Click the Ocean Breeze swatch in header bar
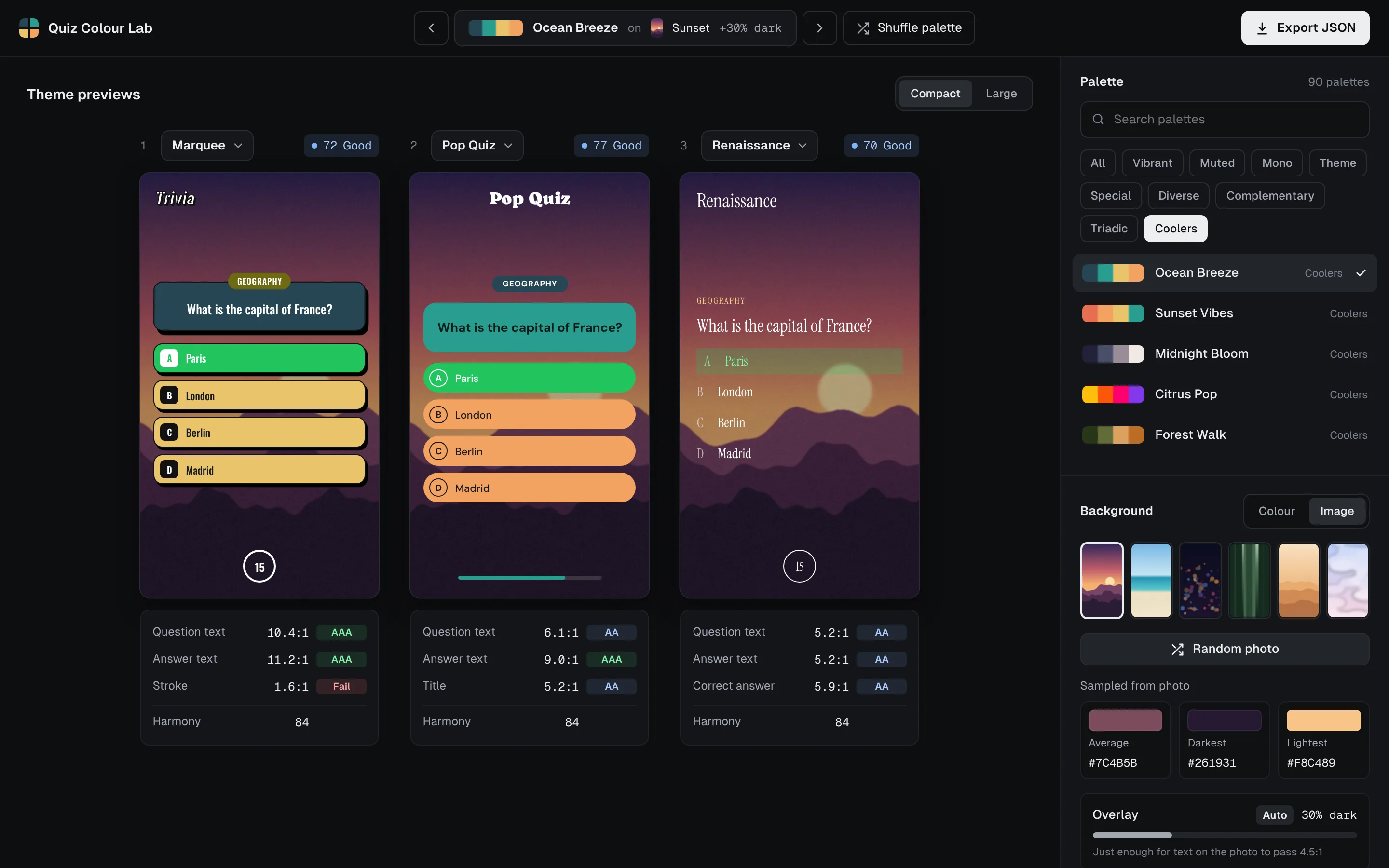This screenshot has width=1389, height=868. pyautogui.click(x=495, y=28)
